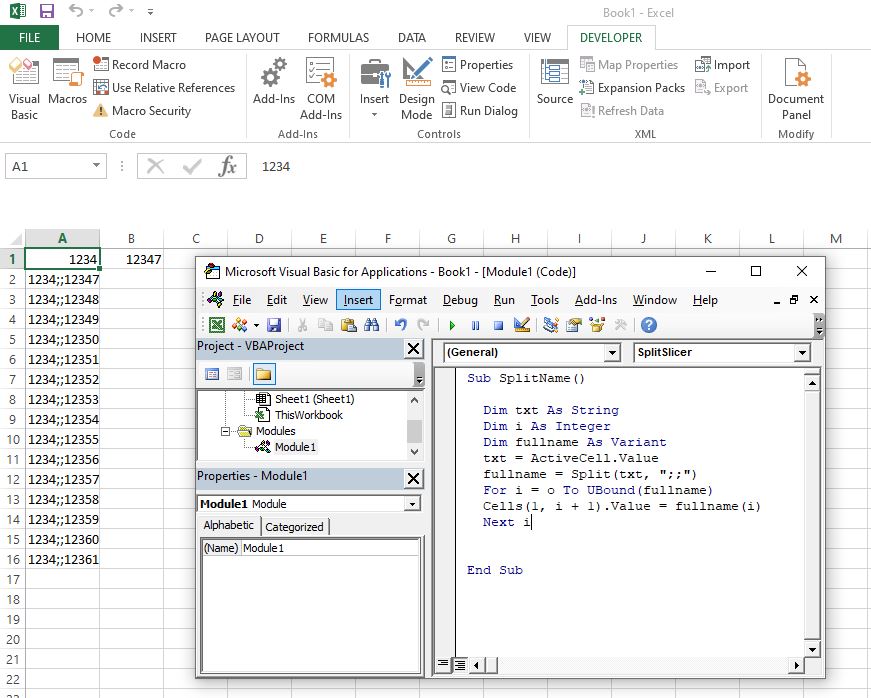Close the Project - VBAProject pane
This screenshot has width=871, height=698.
pos(413,348)
